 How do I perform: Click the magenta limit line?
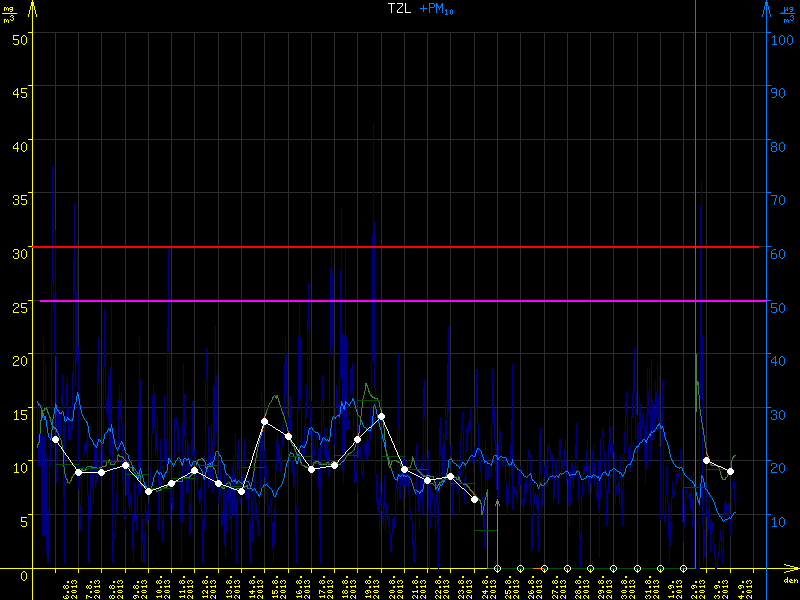400,300
